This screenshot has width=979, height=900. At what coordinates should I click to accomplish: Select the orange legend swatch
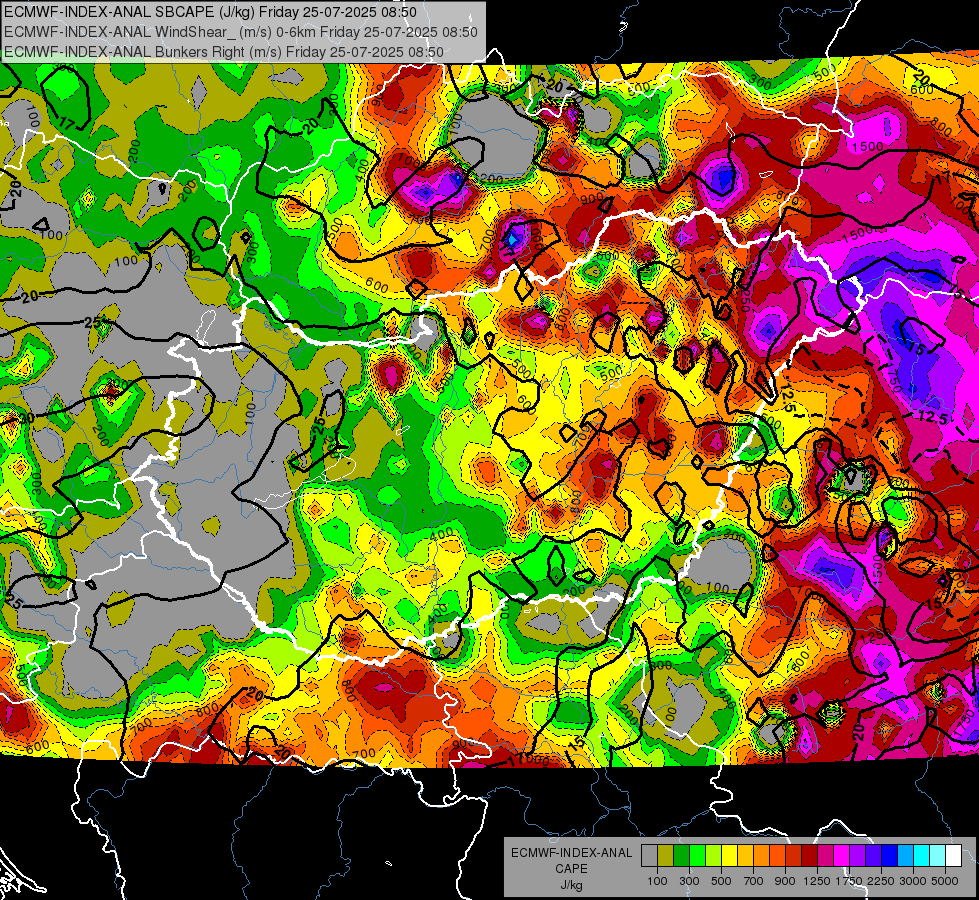coord(761,855)
